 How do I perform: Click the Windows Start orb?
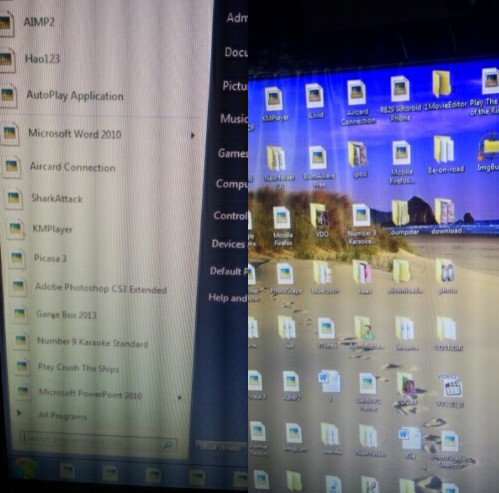click(x=25, y=468)
